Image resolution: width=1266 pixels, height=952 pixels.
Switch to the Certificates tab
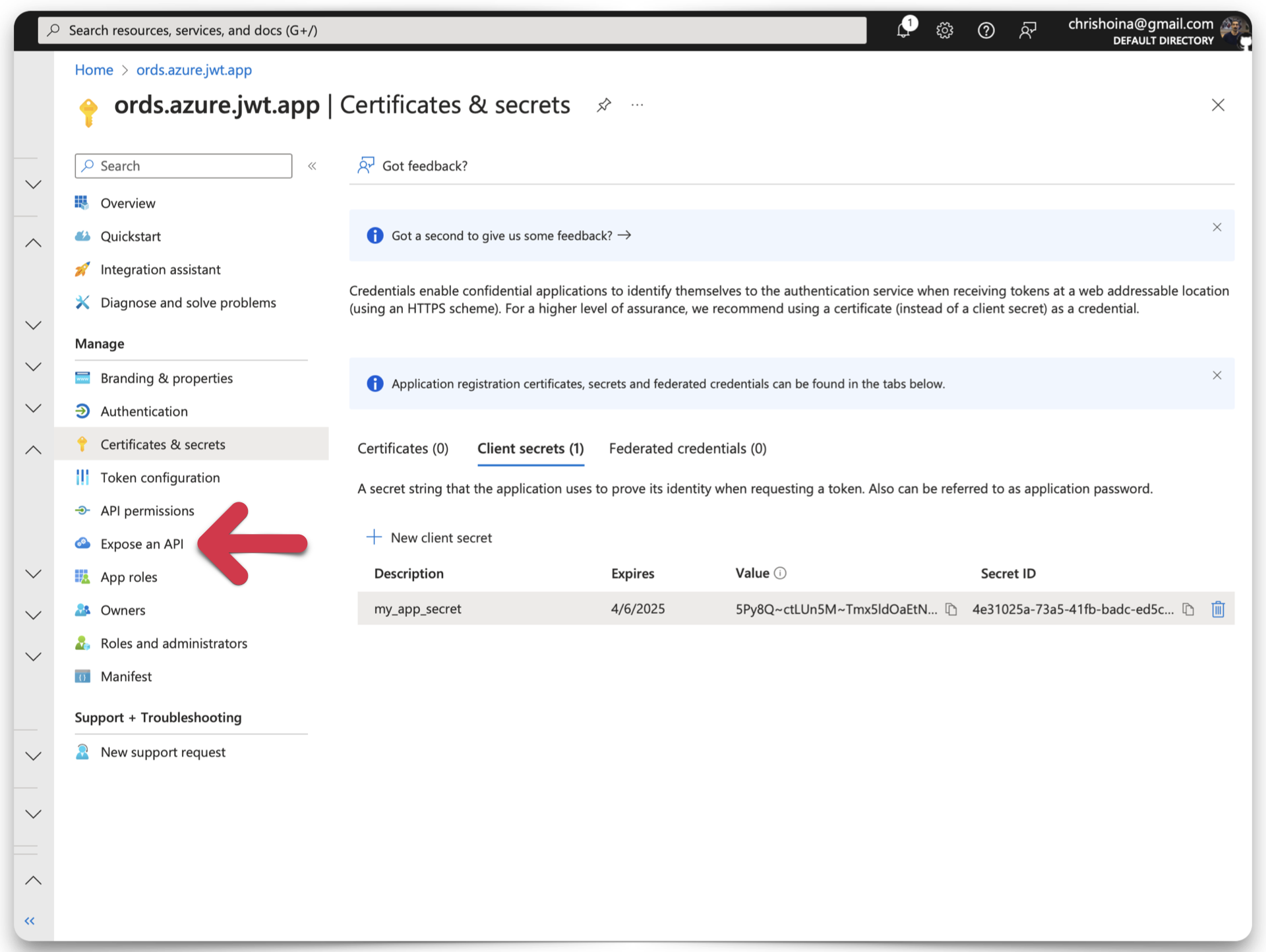402,448
